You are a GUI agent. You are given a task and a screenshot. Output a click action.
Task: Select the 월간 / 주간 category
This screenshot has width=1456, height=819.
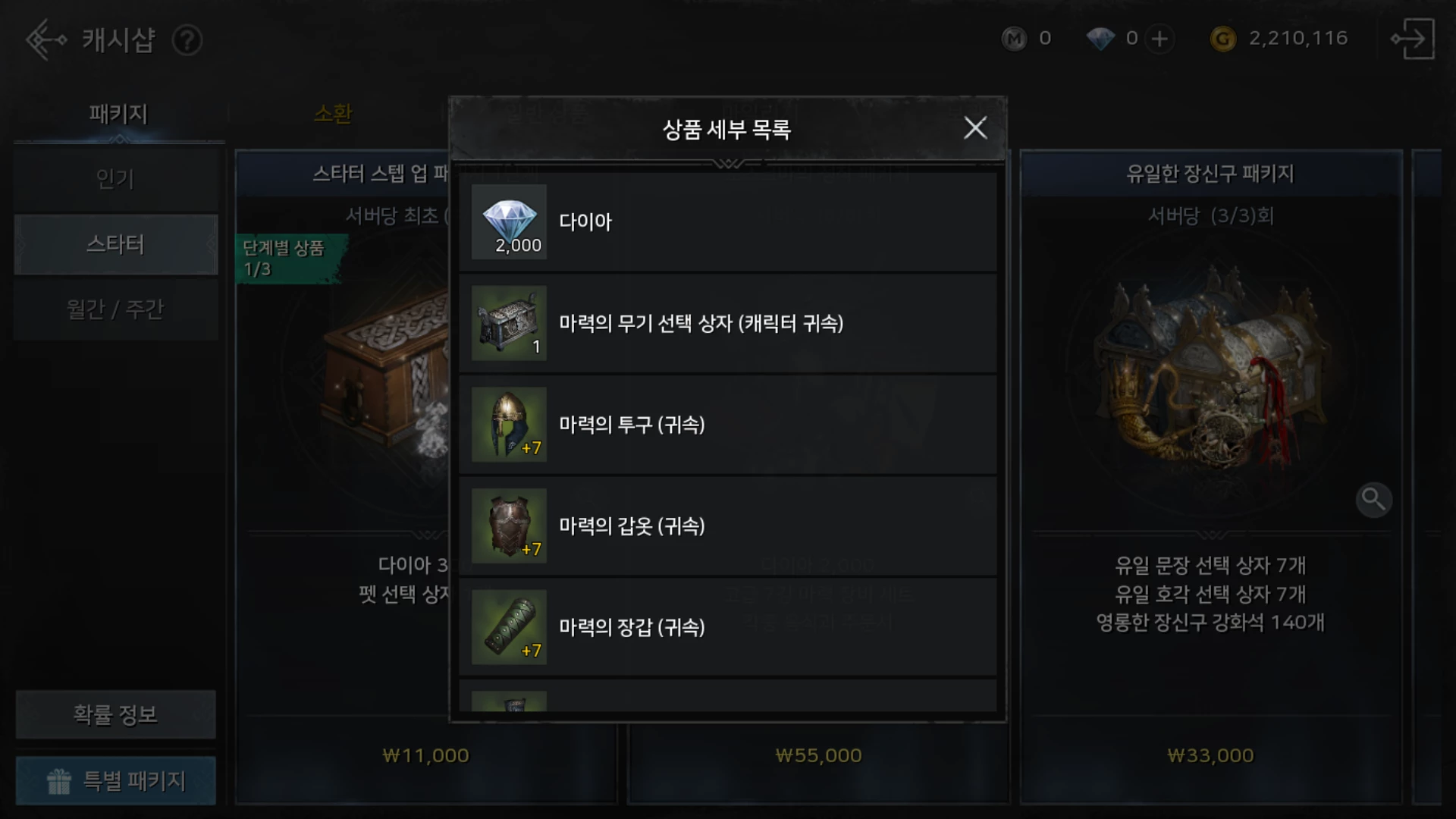pyautogui.click(x=115, y=309)
